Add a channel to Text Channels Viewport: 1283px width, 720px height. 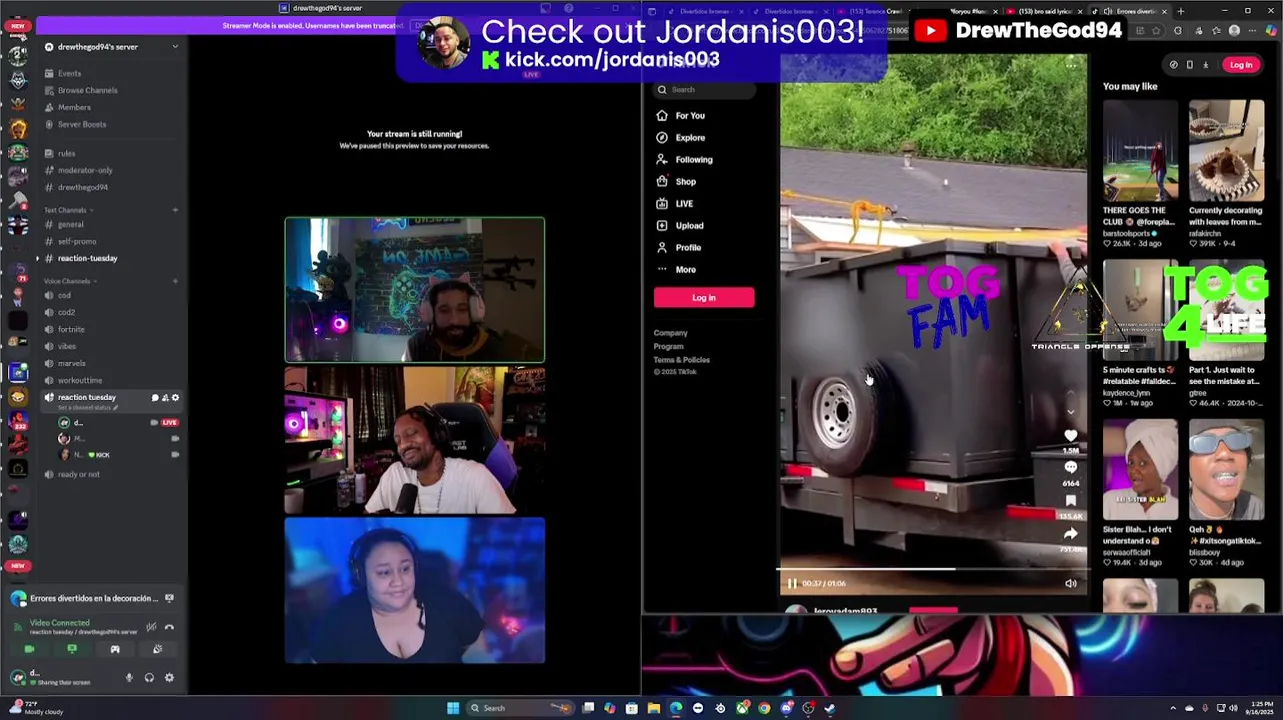[x=175, y=210]
